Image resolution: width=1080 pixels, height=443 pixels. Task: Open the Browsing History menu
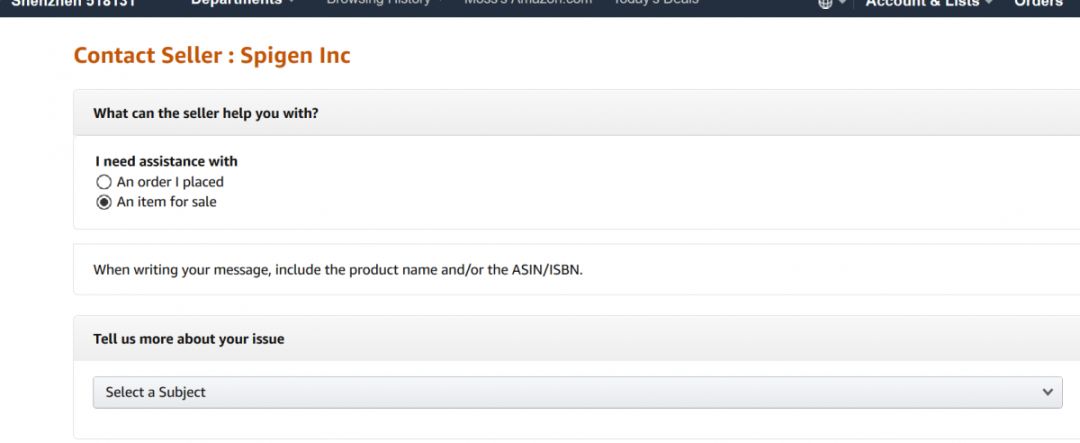(x=379, y=3)
